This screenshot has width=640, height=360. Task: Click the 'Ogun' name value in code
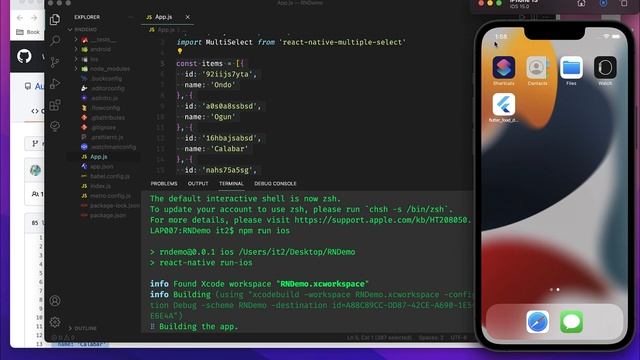coord(222,117)
